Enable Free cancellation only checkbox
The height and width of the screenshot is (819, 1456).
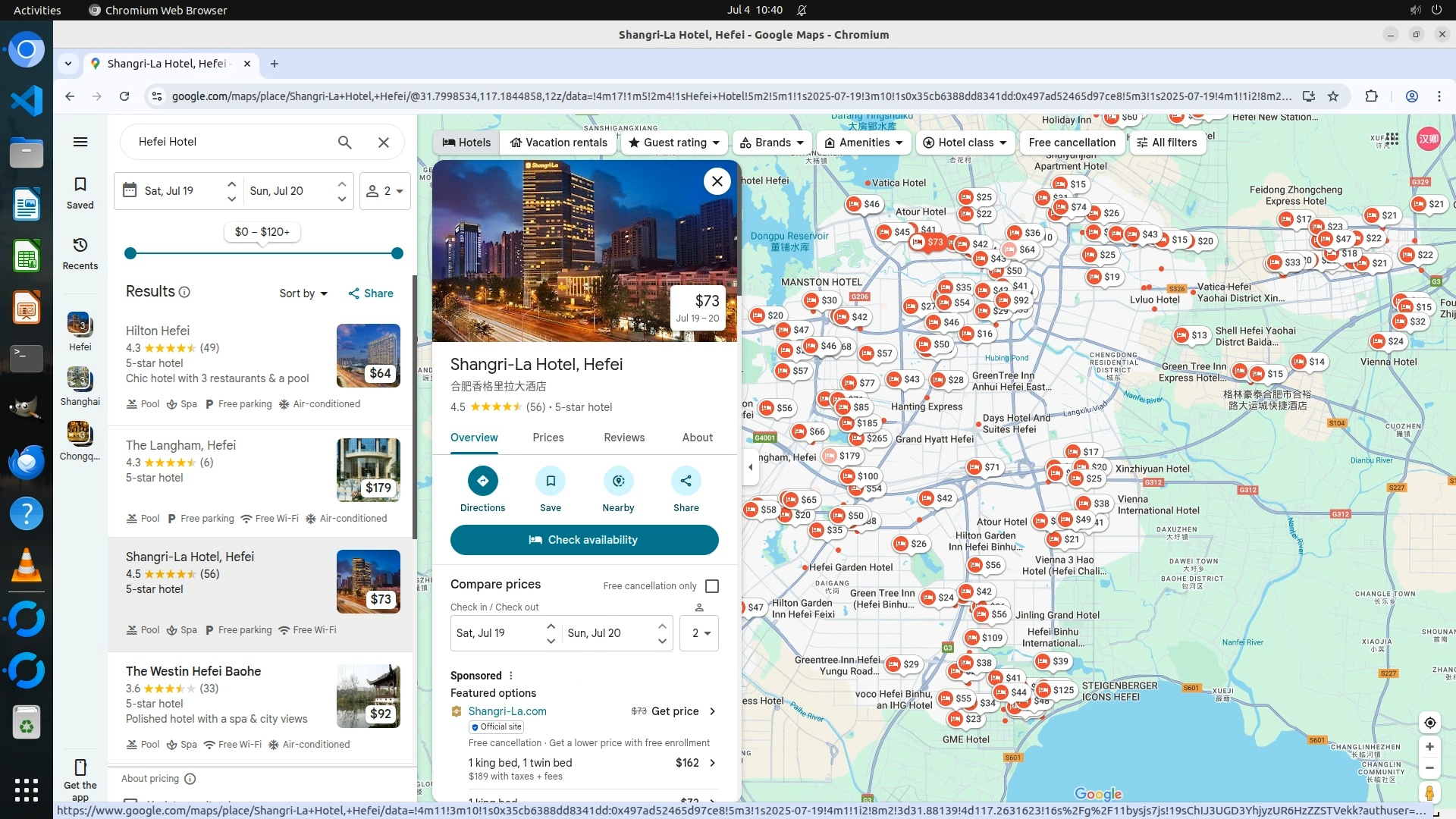point(712,586)
